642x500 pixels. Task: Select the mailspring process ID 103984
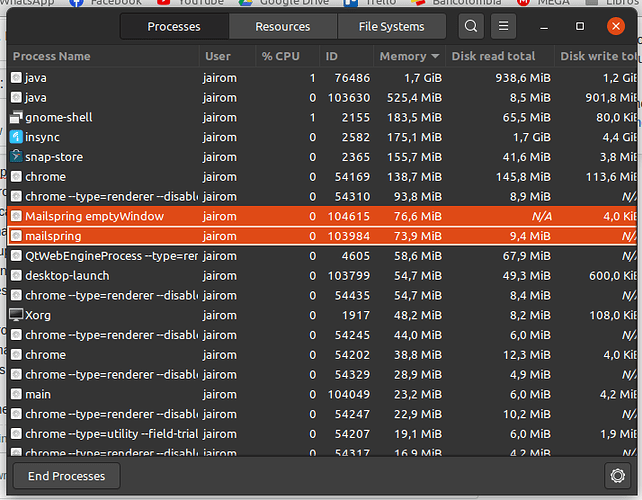(322, 236)
